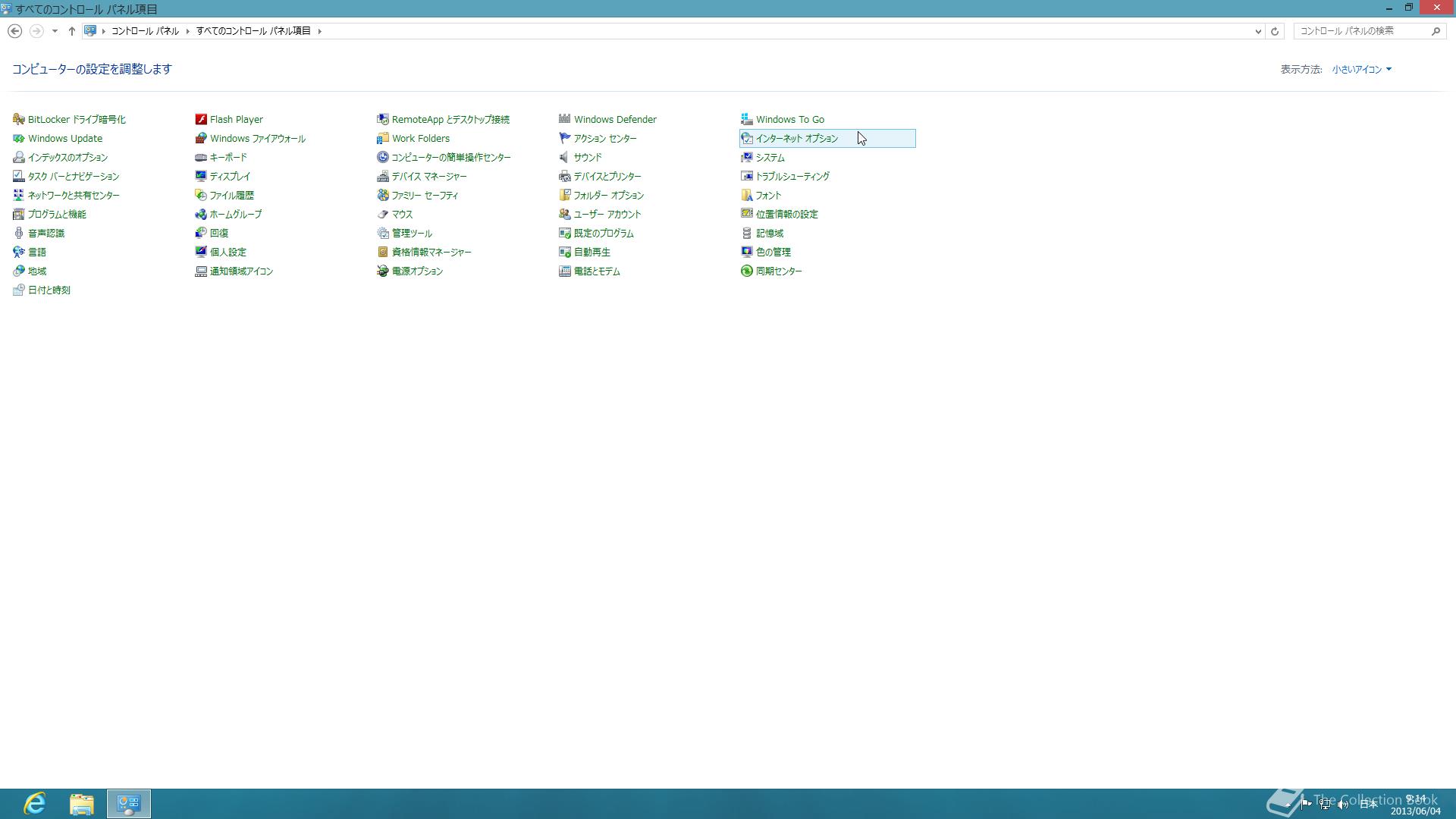Viewport: 1456px width, 819px height.
Task: Open File Explorer from taskbar
Action: 82,804
